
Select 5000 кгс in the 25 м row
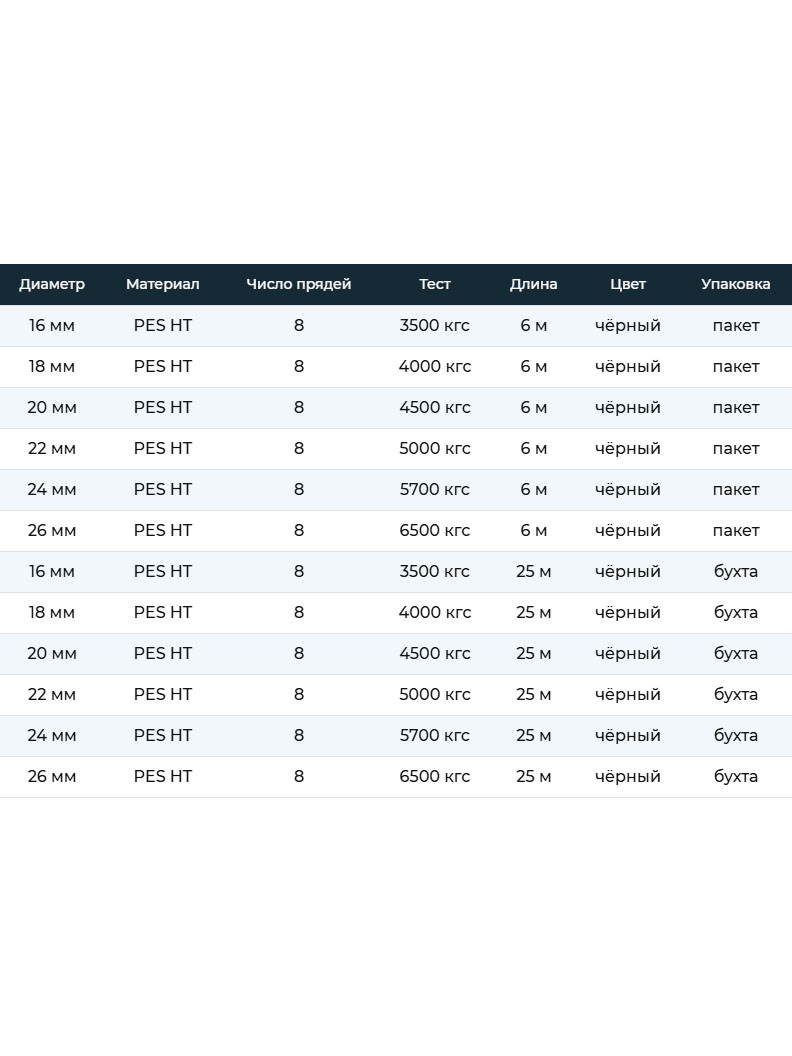click(x=434, y=695)
